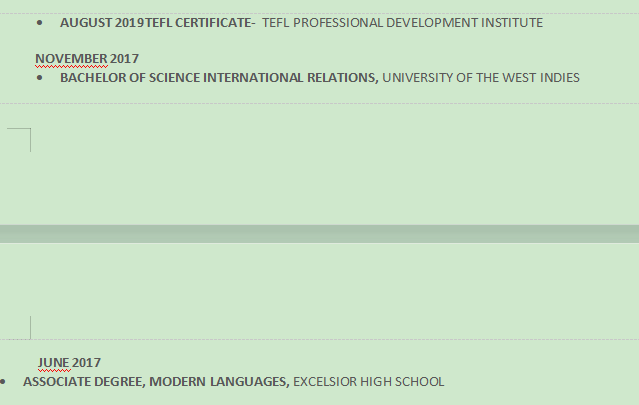Click 2017 next to NOVEMBER
This screenshot has width=639, height=405.
(125, 58)
